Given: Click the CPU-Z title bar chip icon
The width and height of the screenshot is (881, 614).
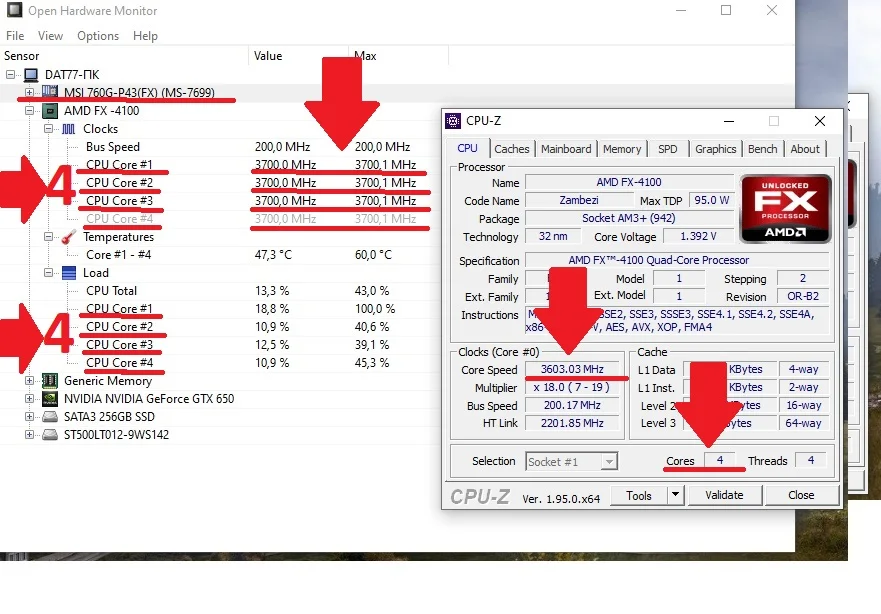Looking at the screenshot, I should coord(453,121).
